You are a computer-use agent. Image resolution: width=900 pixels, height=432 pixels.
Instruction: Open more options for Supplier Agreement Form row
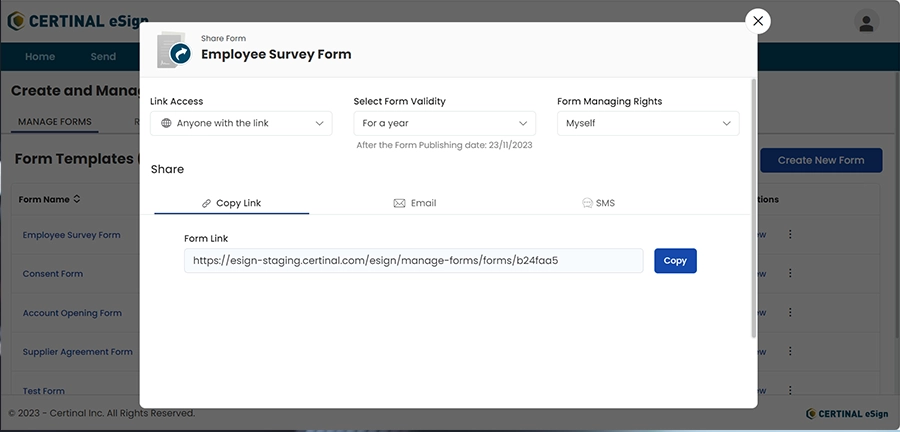coord(790,351)
